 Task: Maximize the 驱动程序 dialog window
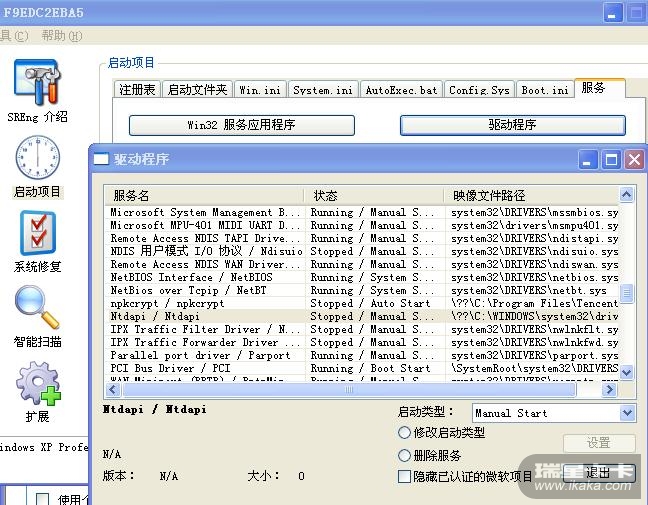611,160
